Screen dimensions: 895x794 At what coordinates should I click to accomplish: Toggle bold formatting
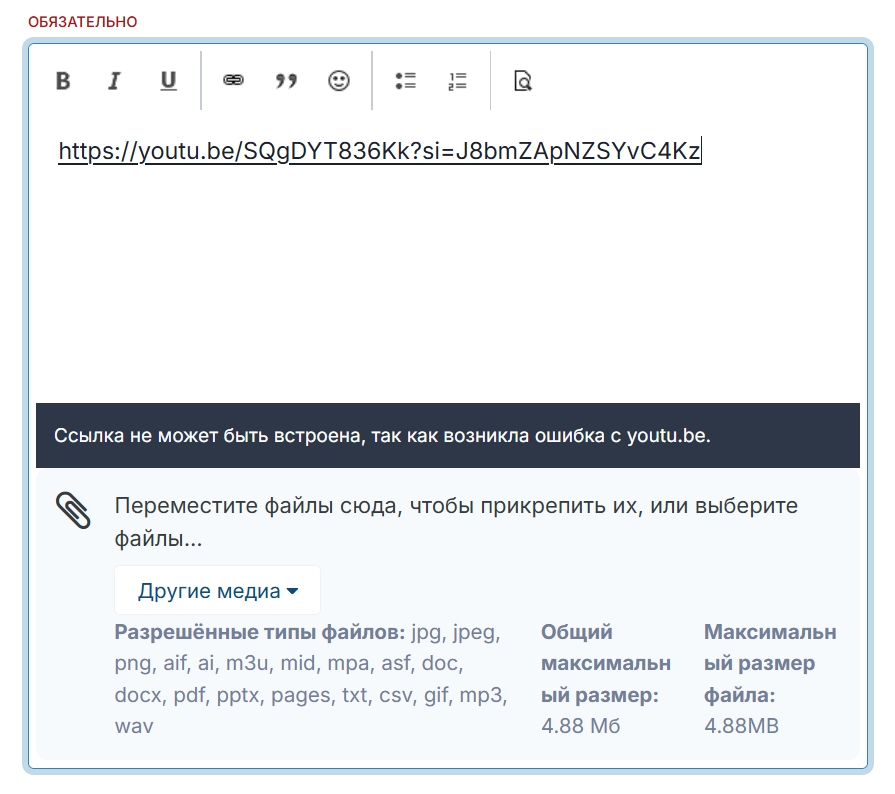(63, 80)
